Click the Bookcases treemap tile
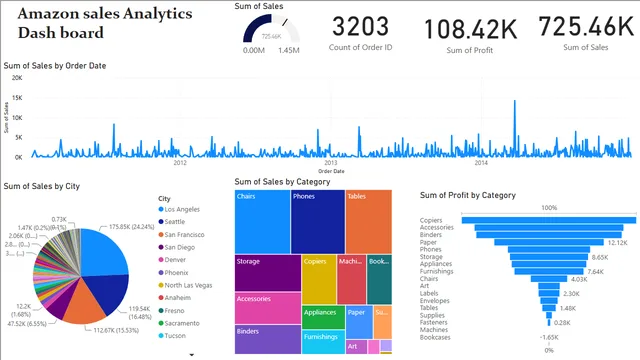The height and width of the screenshot is (360, 640). click(x=379, y=280)
